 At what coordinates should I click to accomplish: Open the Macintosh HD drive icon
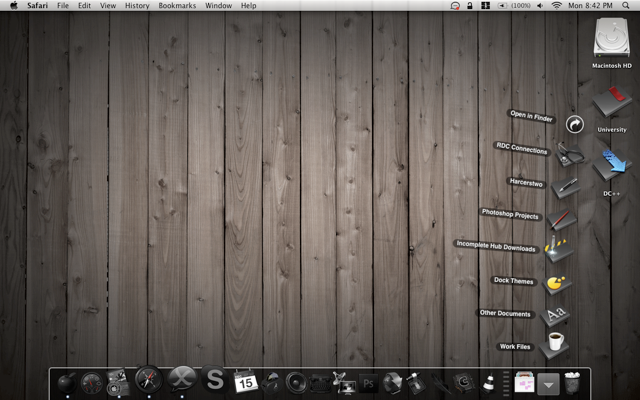click(612, 40)
